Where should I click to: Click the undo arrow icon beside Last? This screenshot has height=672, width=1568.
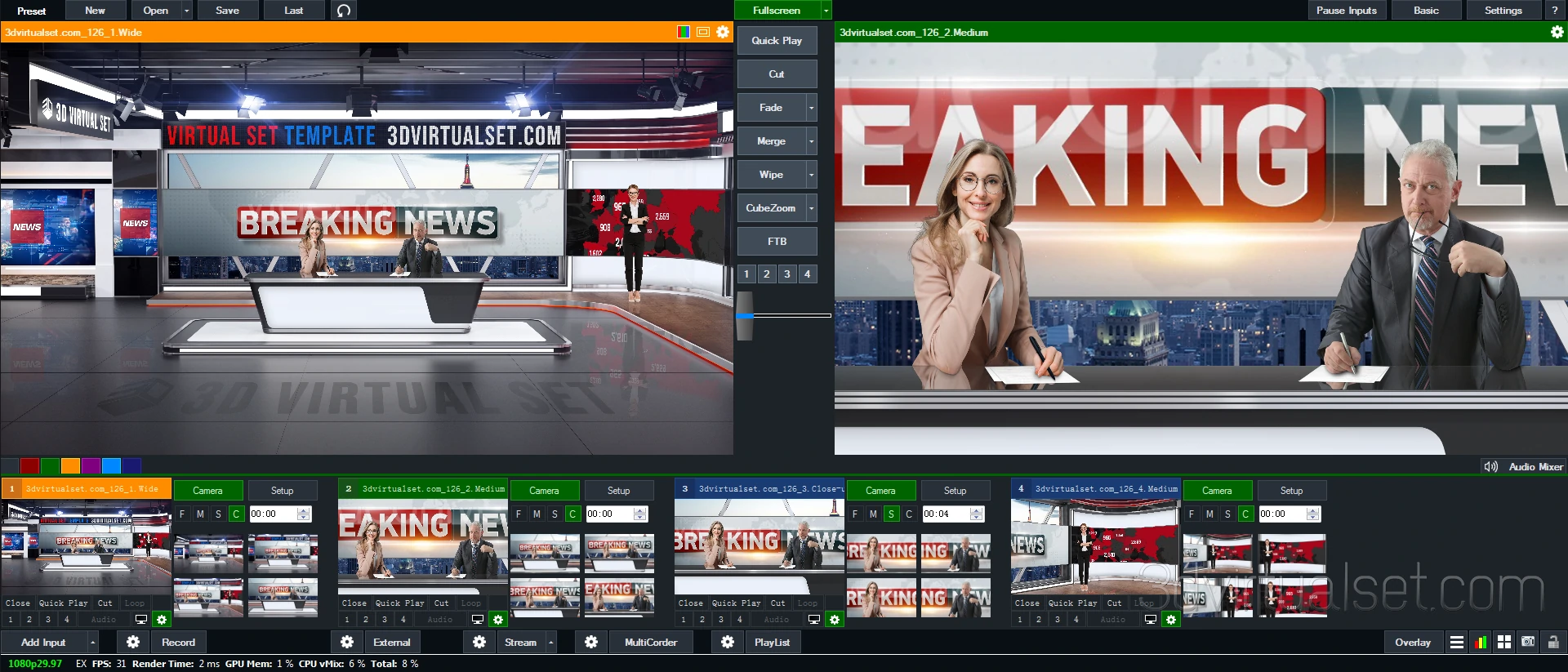[344, 11]
